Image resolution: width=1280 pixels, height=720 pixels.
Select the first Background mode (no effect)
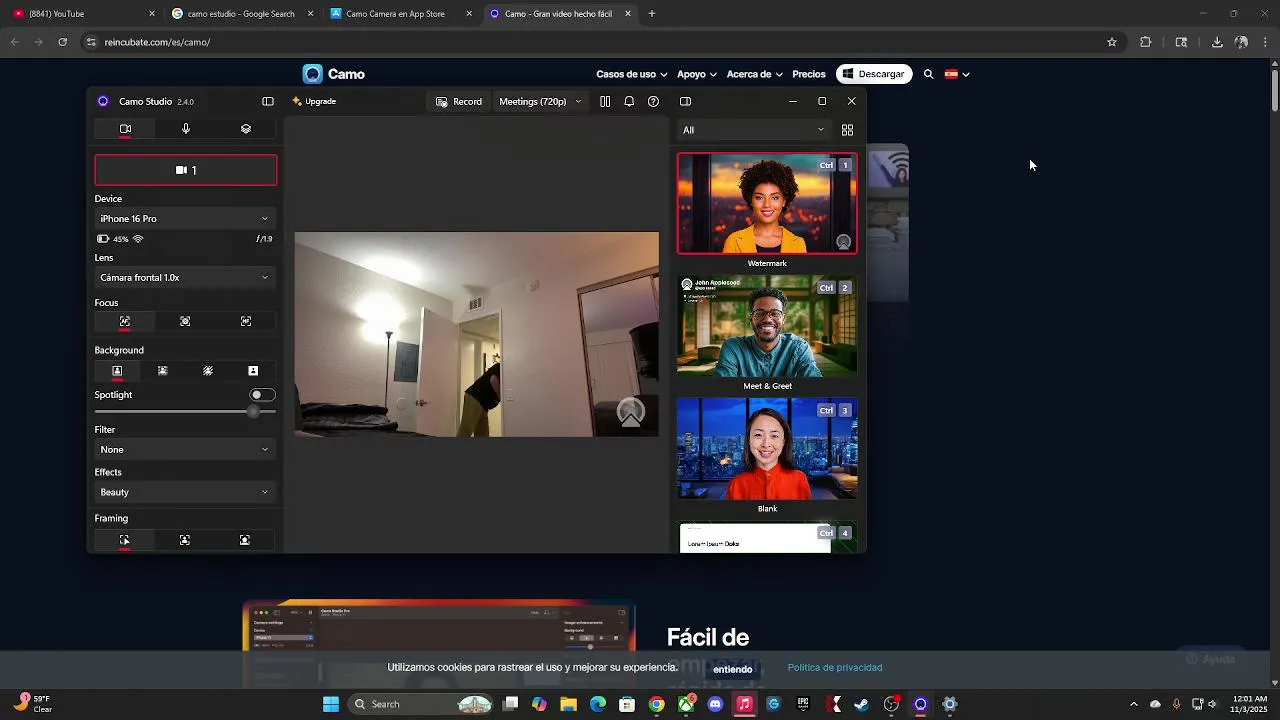coord(117,371)
